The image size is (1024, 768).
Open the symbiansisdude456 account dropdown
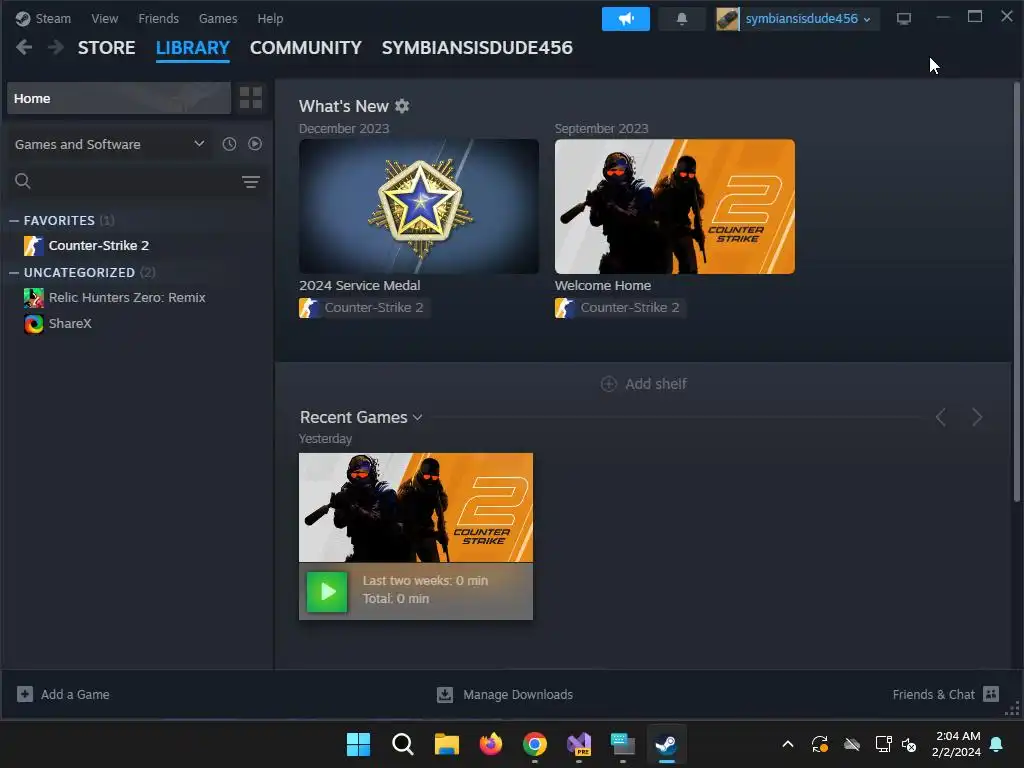coord(796,19)
